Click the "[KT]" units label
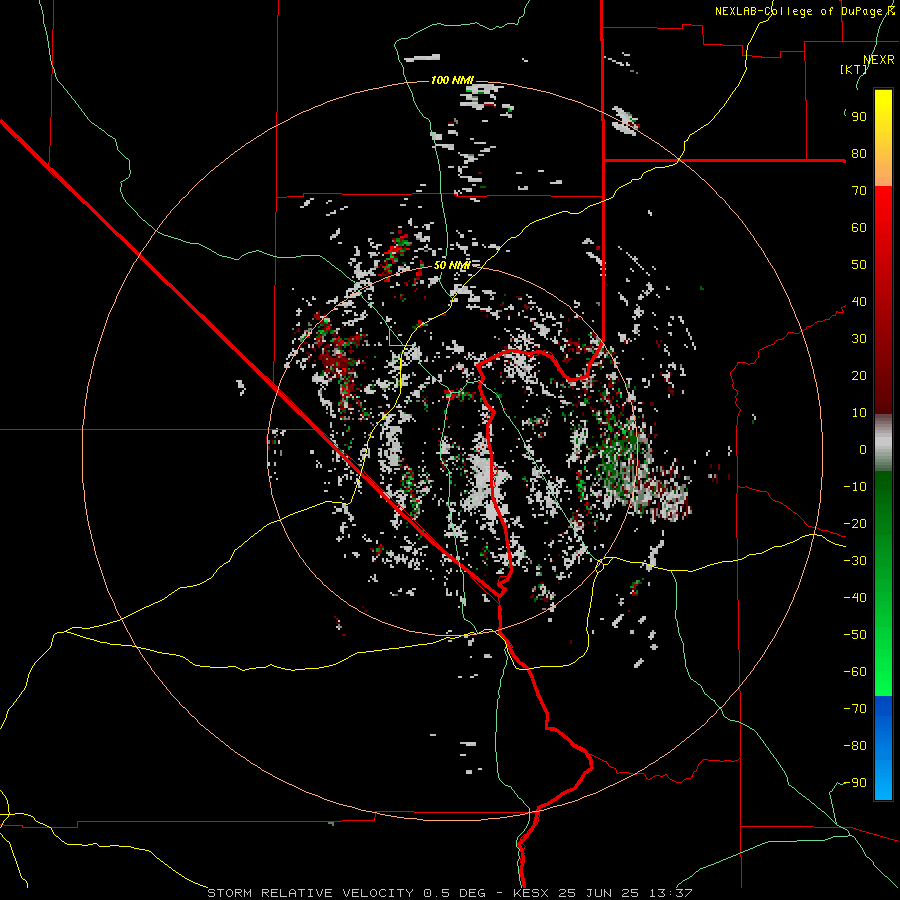Viewport: 900px width, 900px height. pos(854,69)
